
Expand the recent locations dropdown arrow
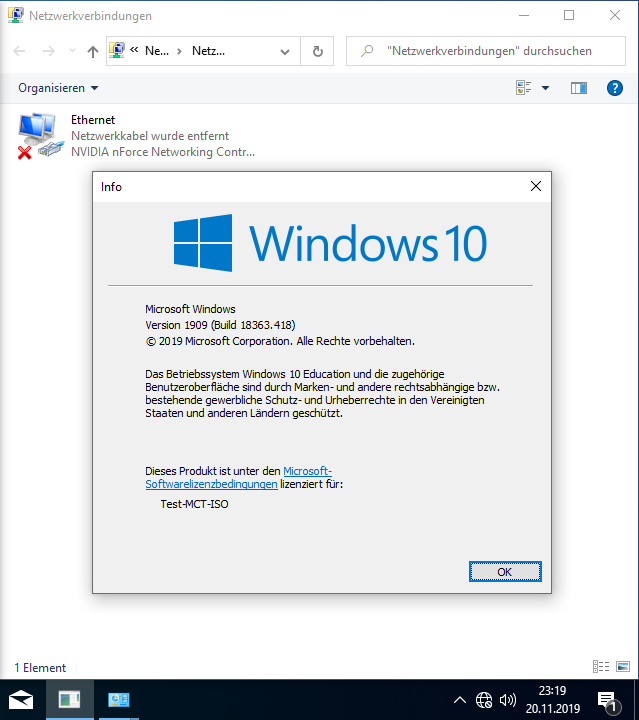72,51
